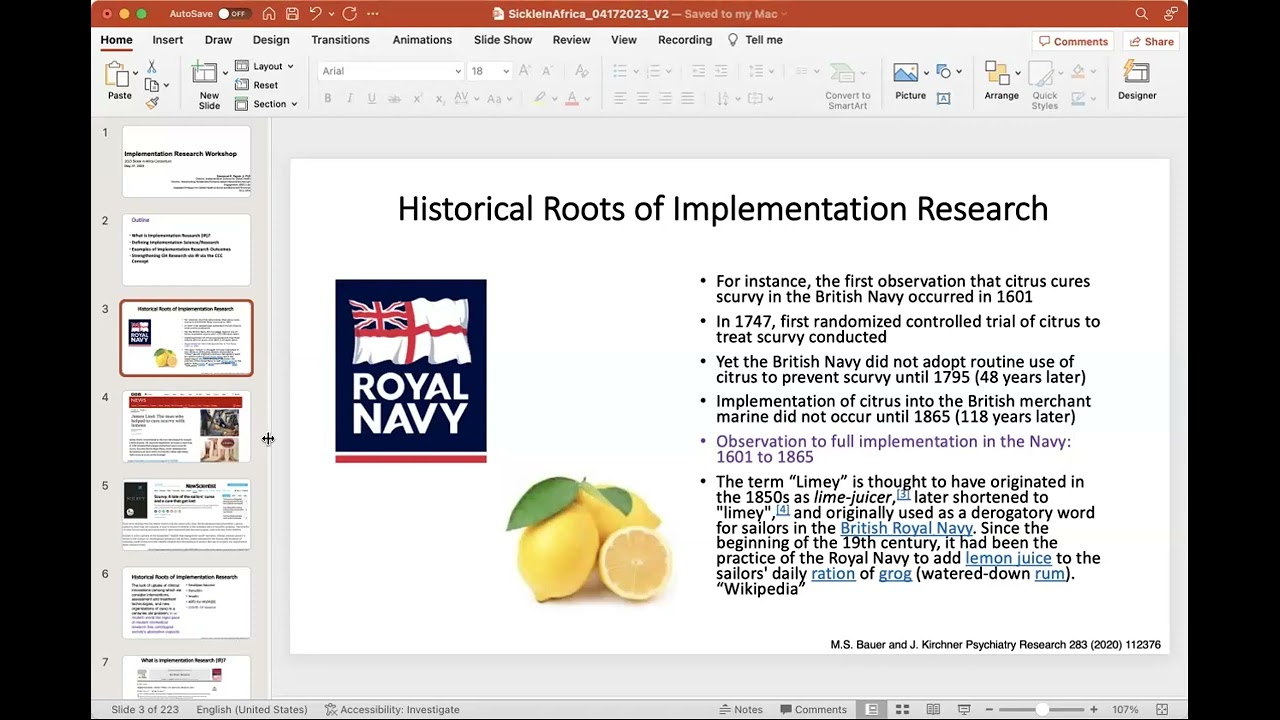Follow the British Royal Navy hyperlink

[x=906, y=528]
